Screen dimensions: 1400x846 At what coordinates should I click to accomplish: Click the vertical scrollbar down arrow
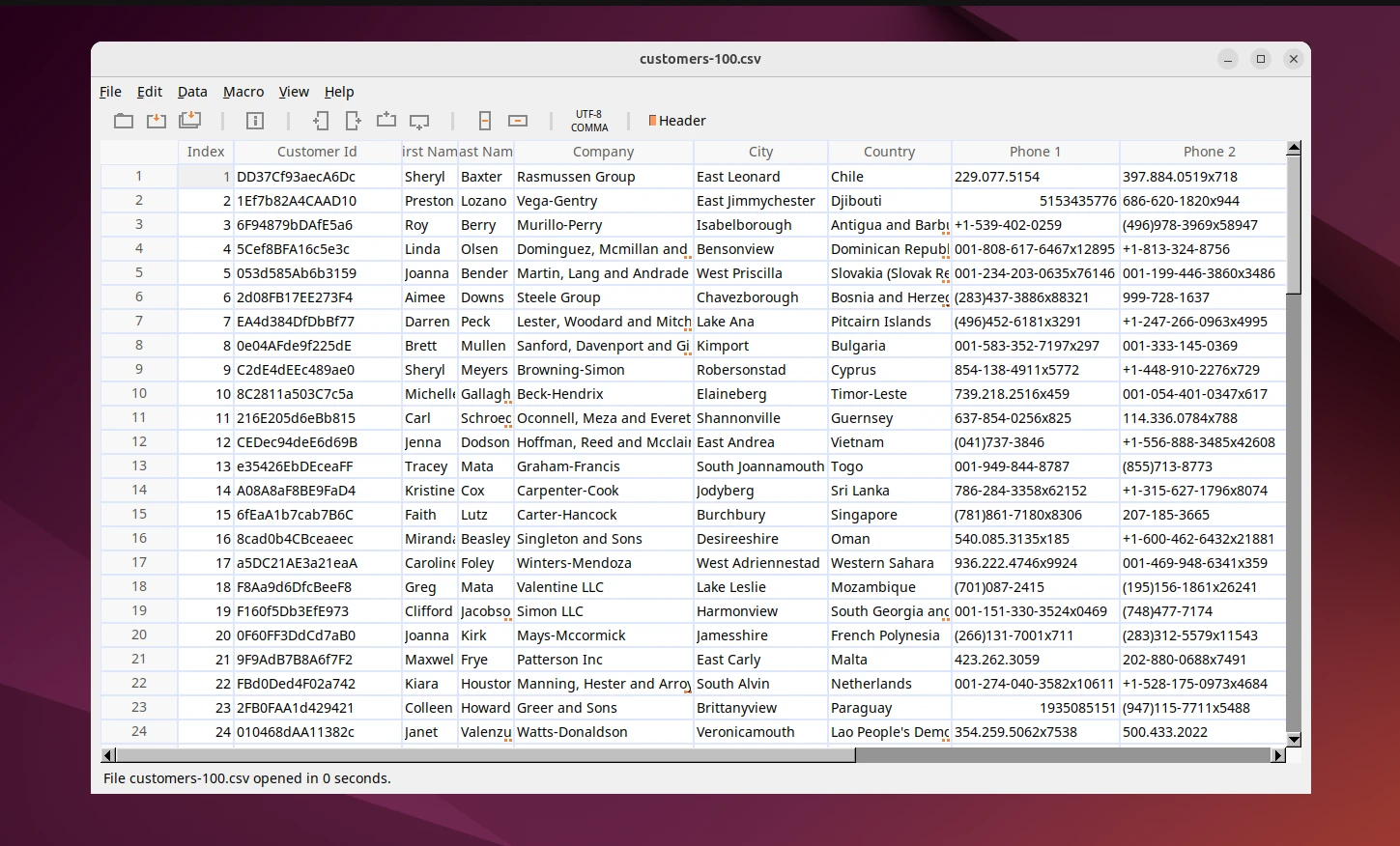pyautogui.click(x=1294, y=740)
